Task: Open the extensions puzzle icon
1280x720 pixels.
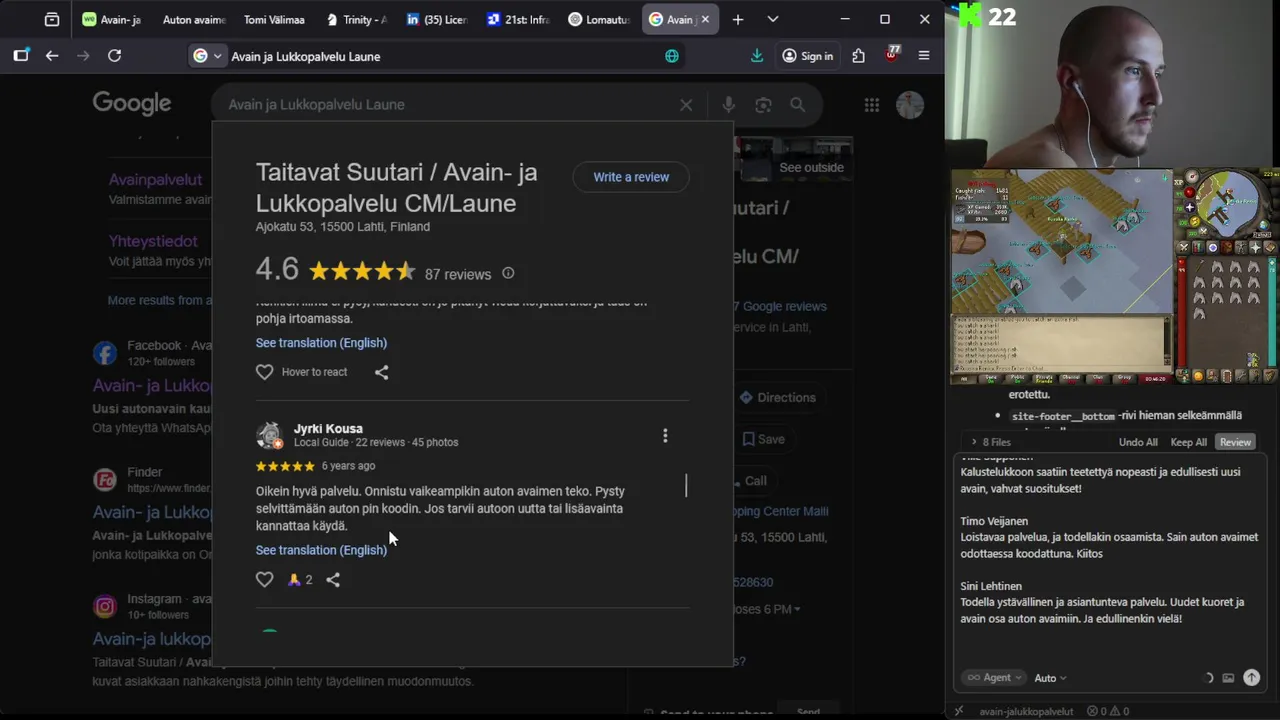Action: tap(858, 56)
